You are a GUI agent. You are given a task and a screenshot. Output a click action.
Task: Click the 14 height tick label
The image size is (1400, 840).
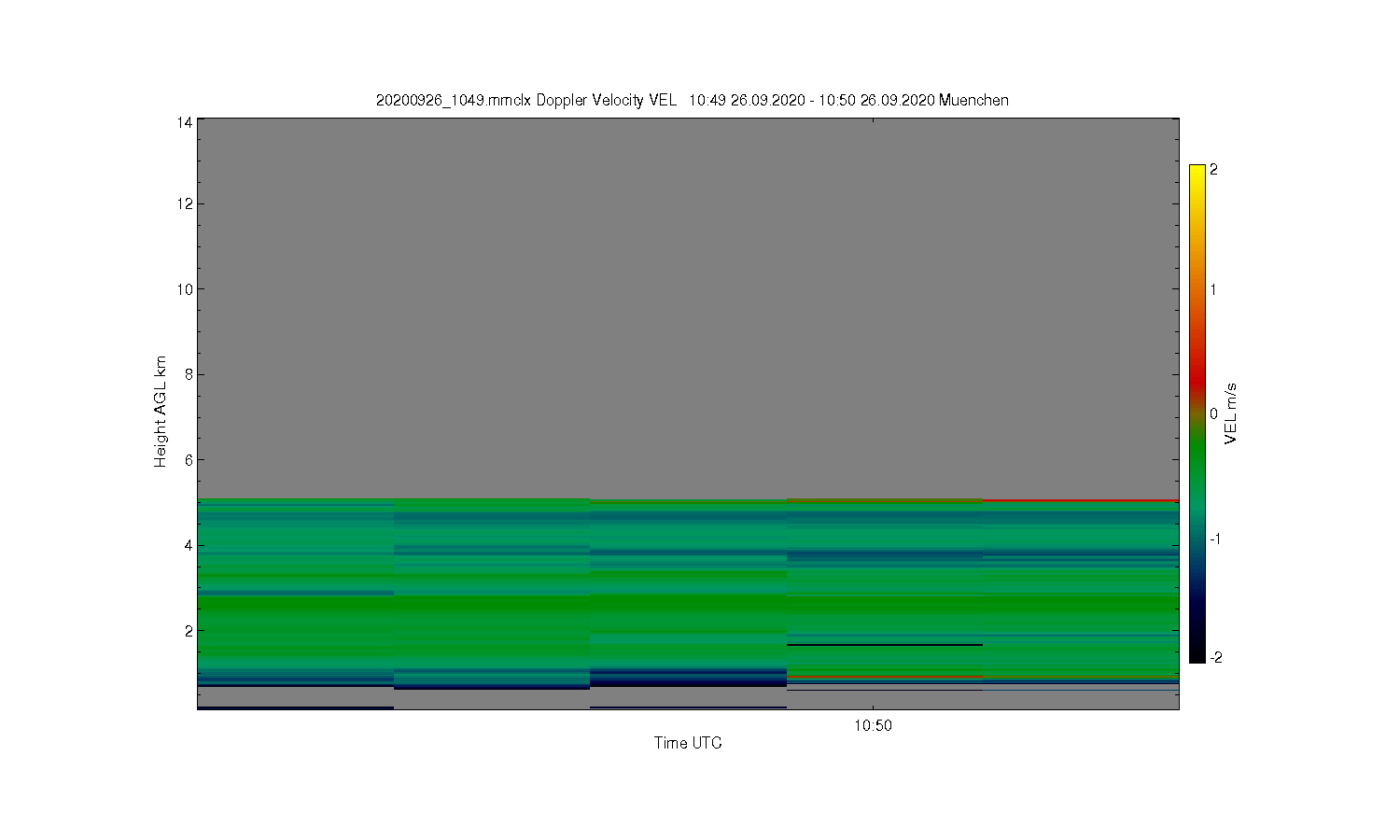pos(185,122)
